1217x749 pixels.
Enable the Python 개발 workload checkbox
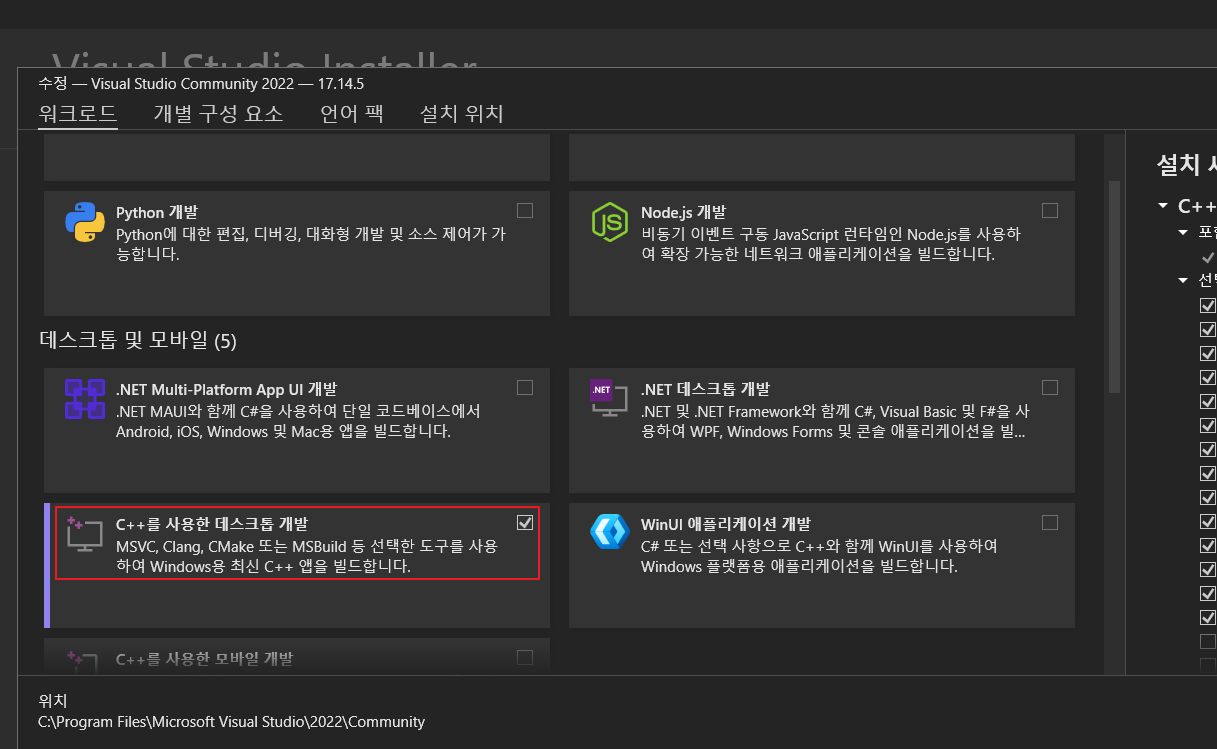[x=525, y=211]
